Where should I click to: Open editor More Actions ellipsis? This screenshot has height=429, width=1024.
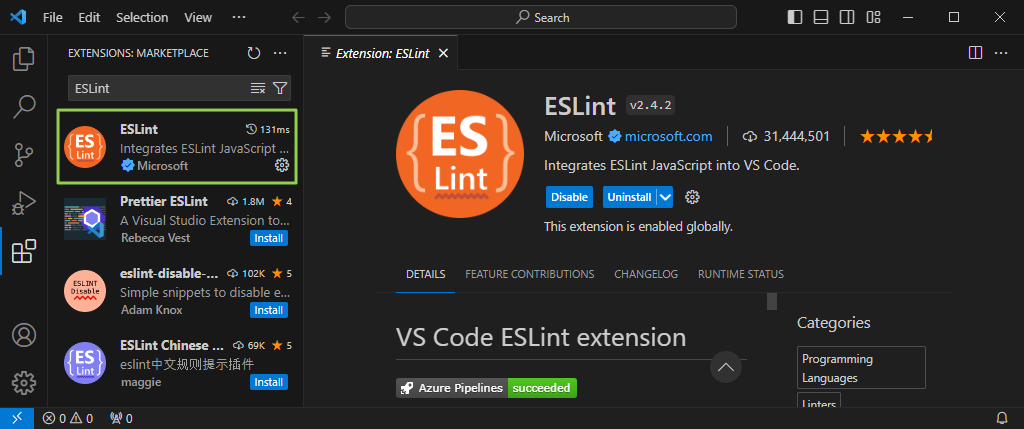coord(1000,53)
